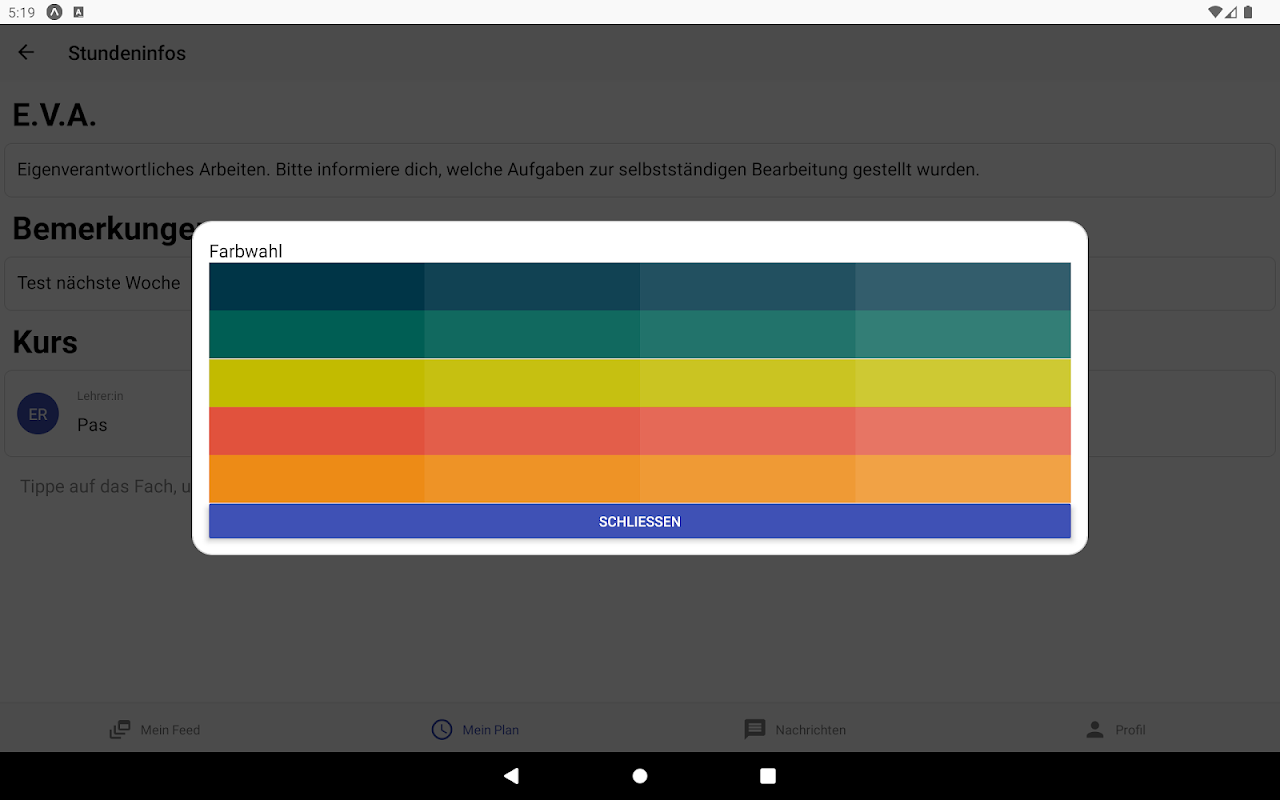Tap the teacher name Pas

click(92, 425)
